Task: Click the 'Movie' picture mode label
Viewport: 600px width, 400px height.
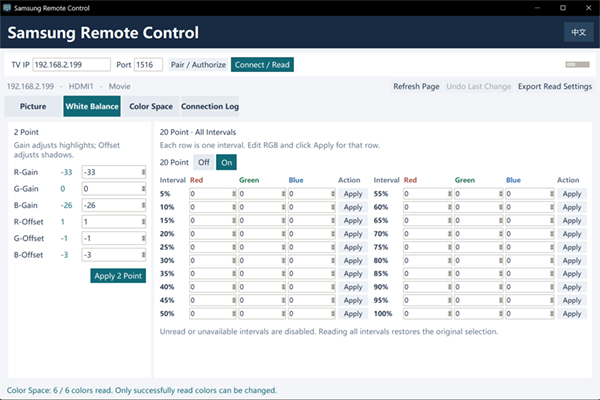Action: click(119, 87)
